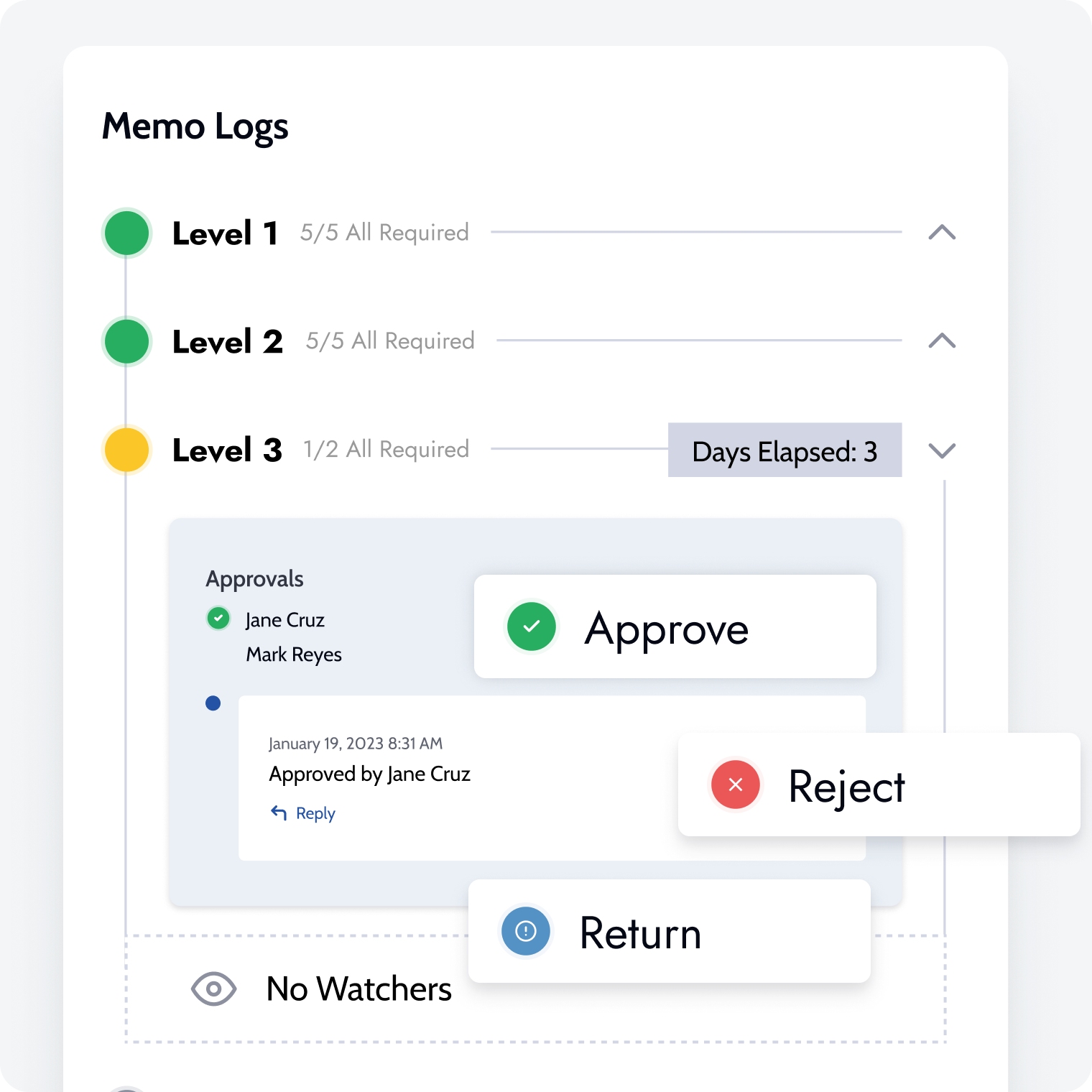
Task: Click the blue comment timeline dot
Action: click(x=213, y=703)
